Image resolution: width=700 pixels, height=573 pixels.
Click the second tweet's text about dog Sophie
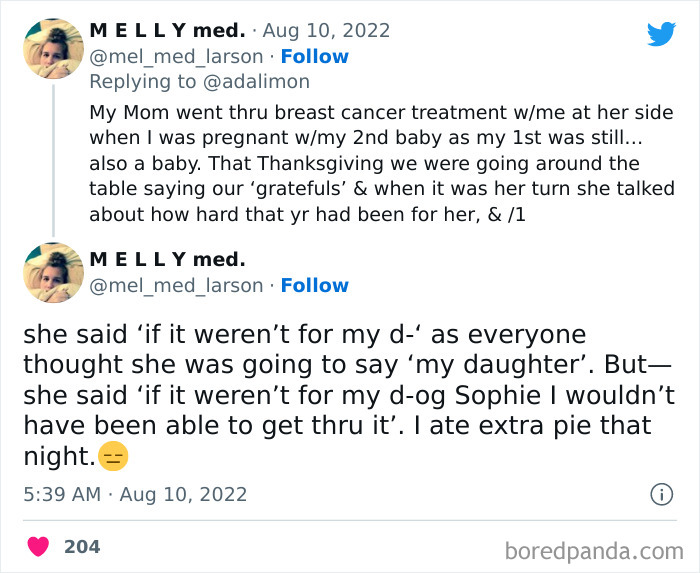click(x=340, y=395)
